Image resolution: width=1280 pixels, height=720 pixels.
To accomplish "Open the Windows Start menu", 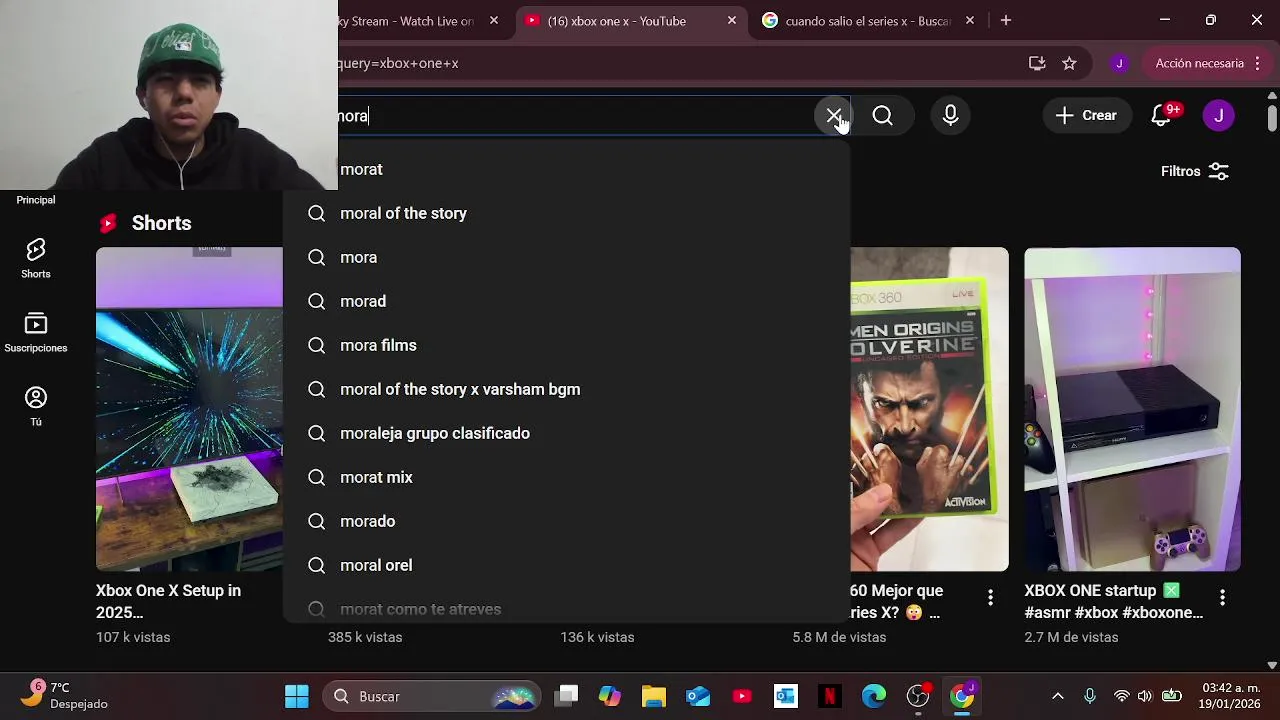I will tap(297, 696).
